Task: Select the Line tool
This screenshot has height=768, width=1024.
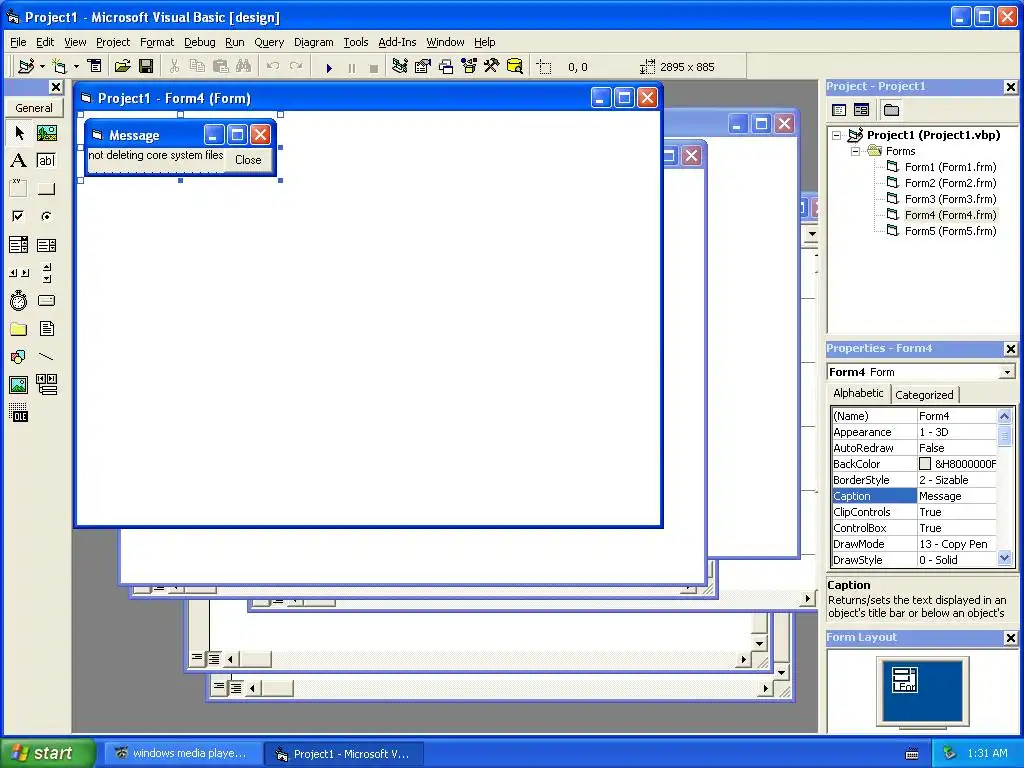Action: [46, 357]
